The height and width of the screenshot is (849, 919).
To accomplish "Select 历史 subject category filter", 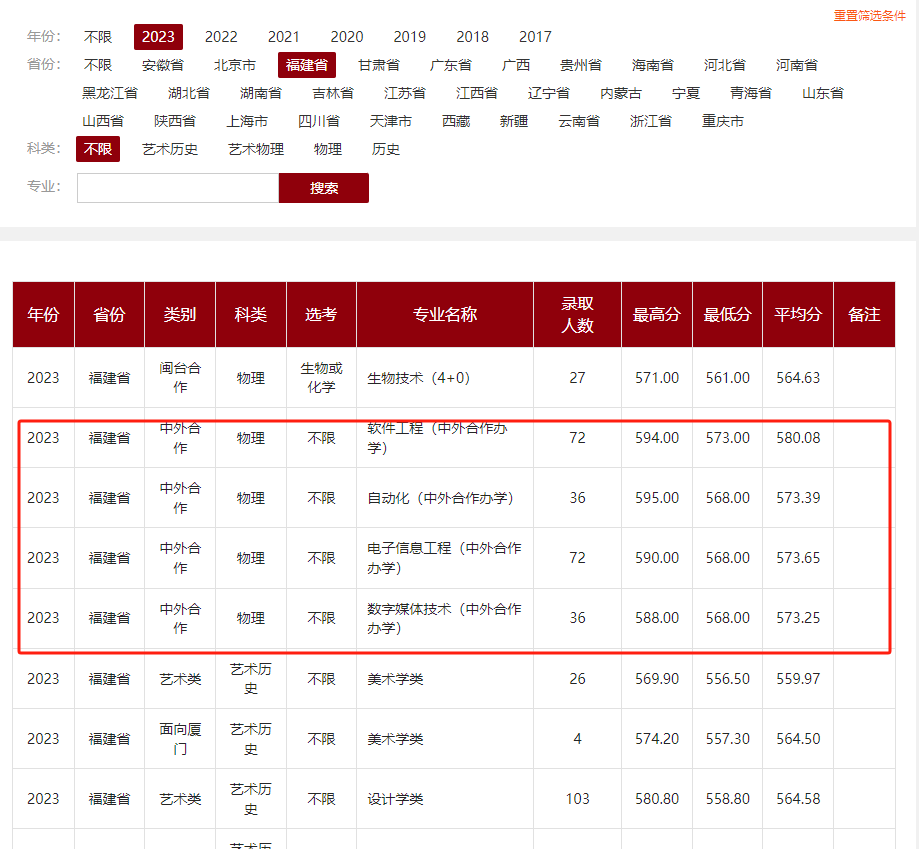I will click(386, 149).
